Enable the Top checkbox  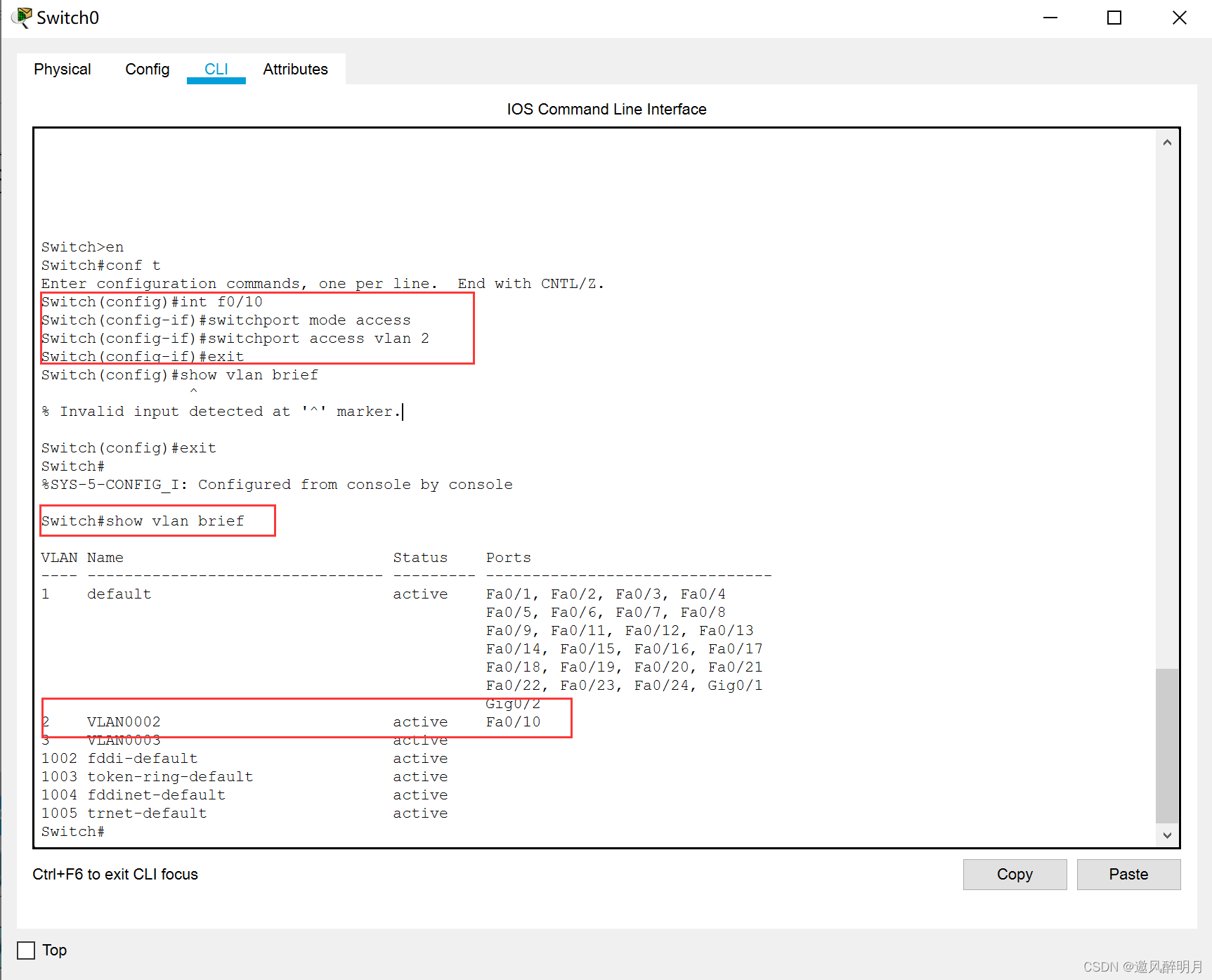(x=26, y=950)
